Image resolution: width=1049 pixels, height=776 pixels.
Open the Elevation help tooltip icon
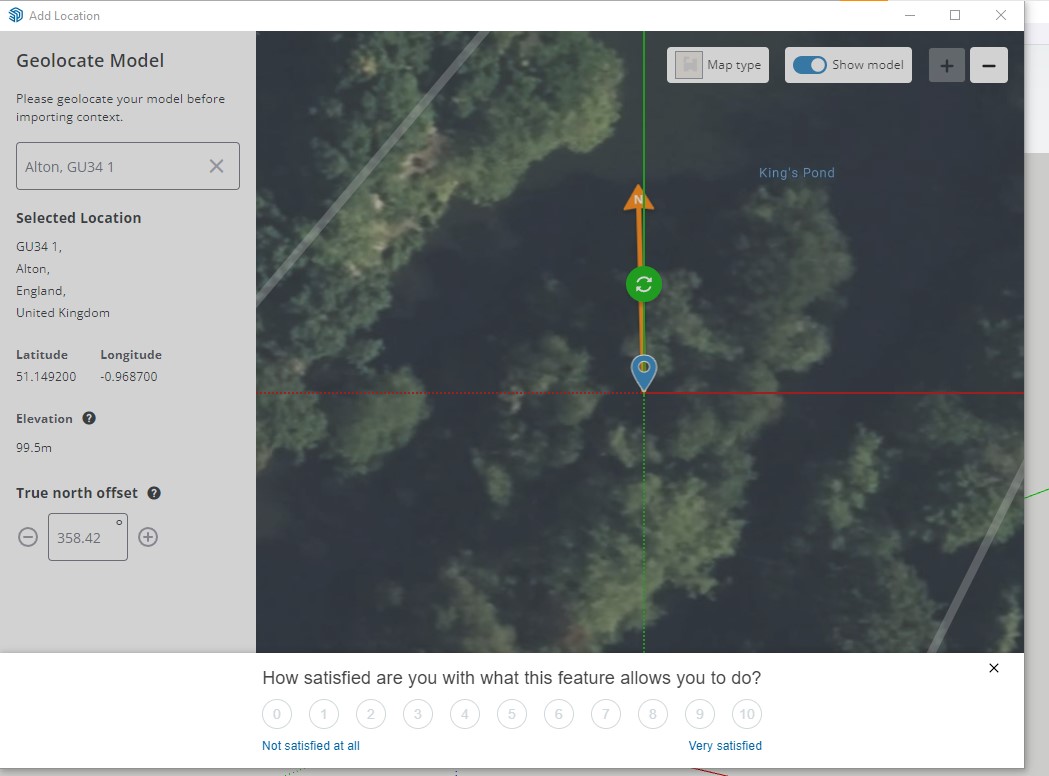89,418
